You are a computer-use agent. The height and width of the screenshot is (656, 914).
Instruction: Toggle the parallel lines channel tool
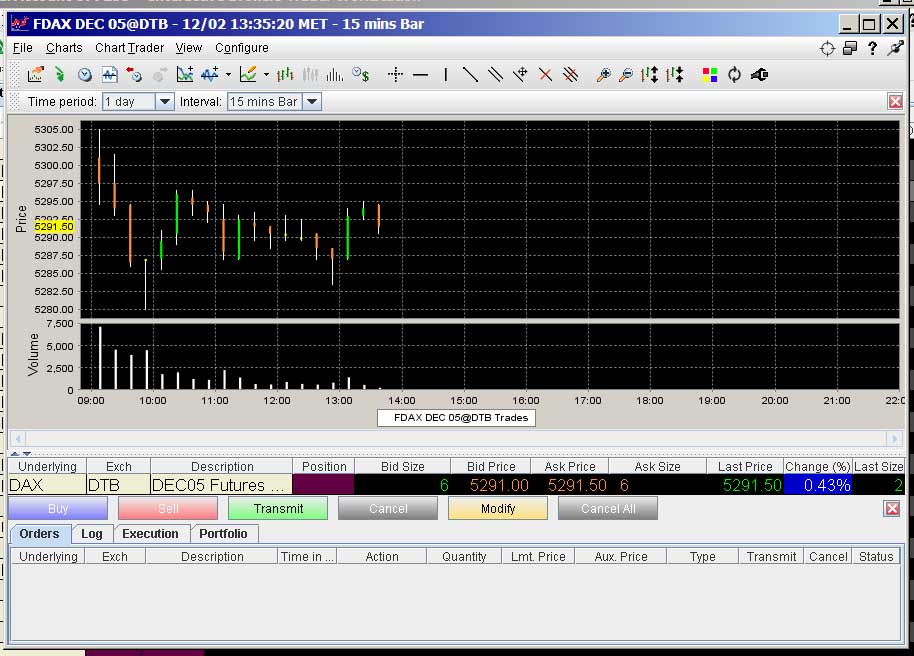click(x=495, y=75)
